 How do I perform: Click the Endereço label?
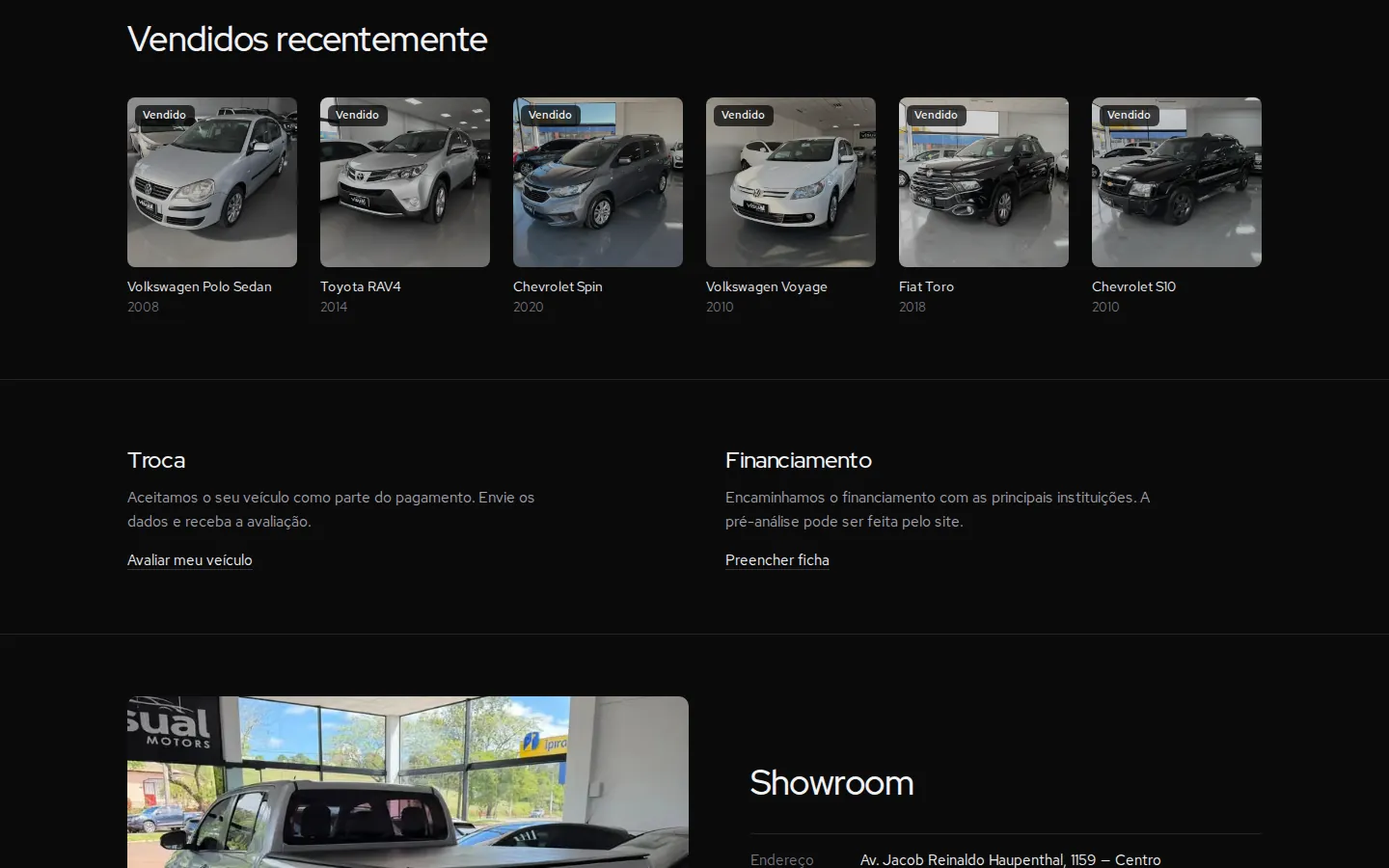782,859
